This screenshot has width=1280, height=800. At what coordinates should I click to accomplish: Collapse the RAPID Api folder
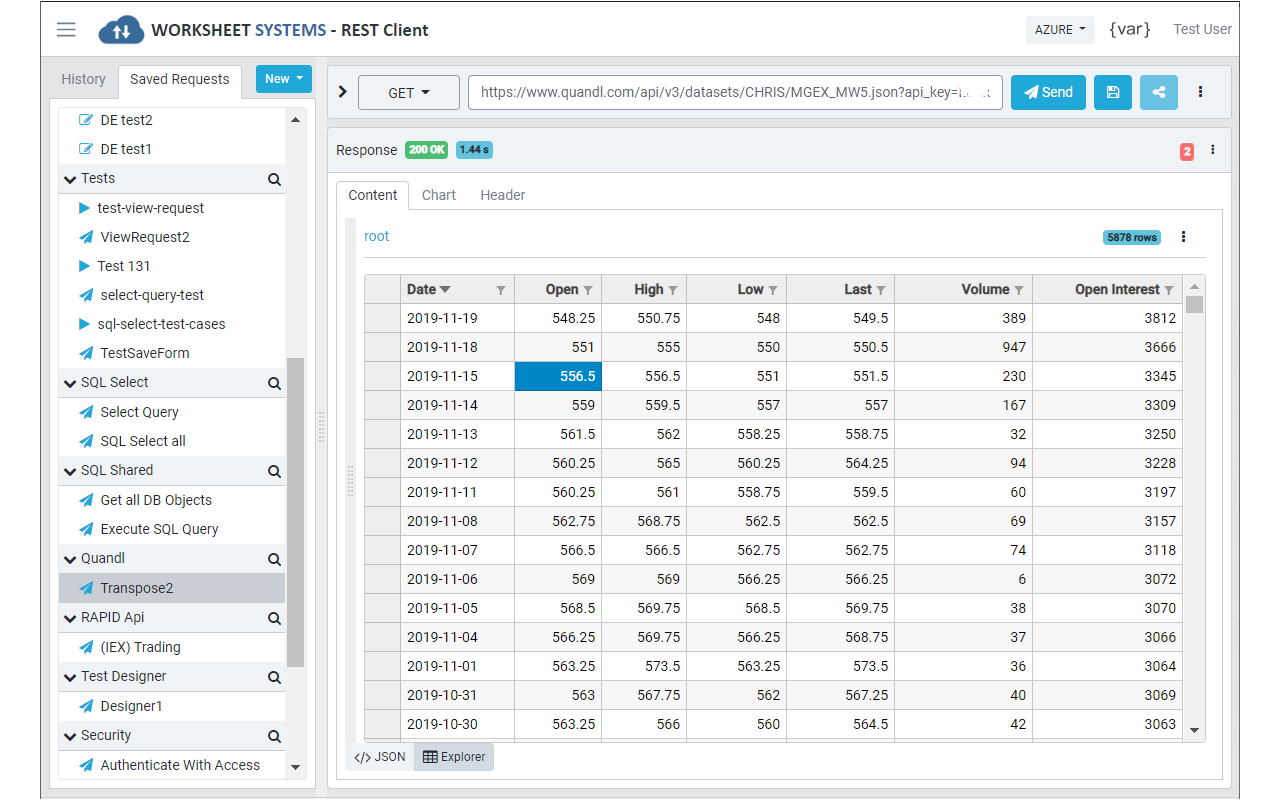tap(70, 618)
